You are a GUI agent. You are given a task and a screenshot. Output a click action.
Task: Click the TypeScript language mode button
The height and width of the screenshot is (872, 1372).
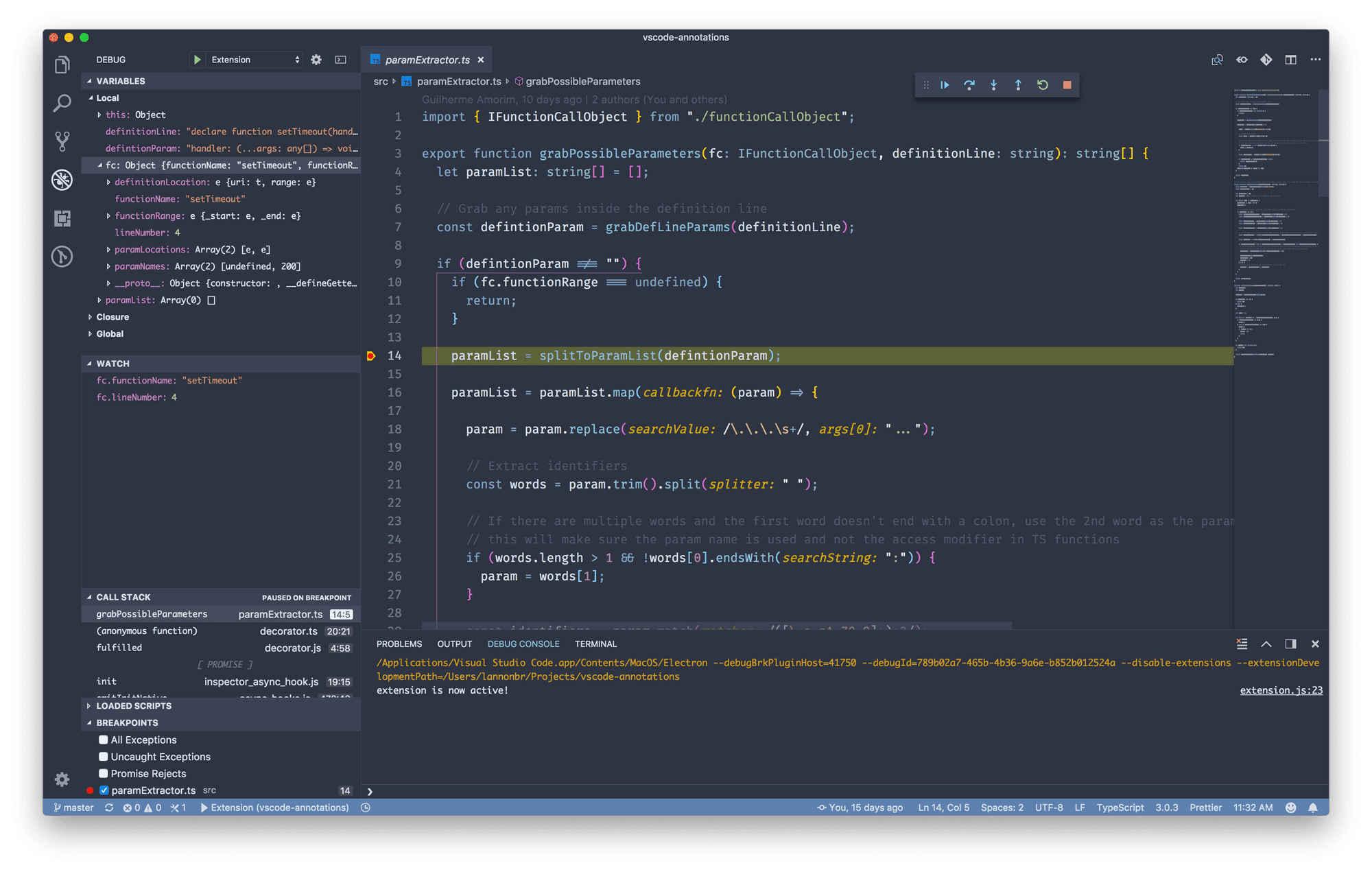pos(1120,808)
